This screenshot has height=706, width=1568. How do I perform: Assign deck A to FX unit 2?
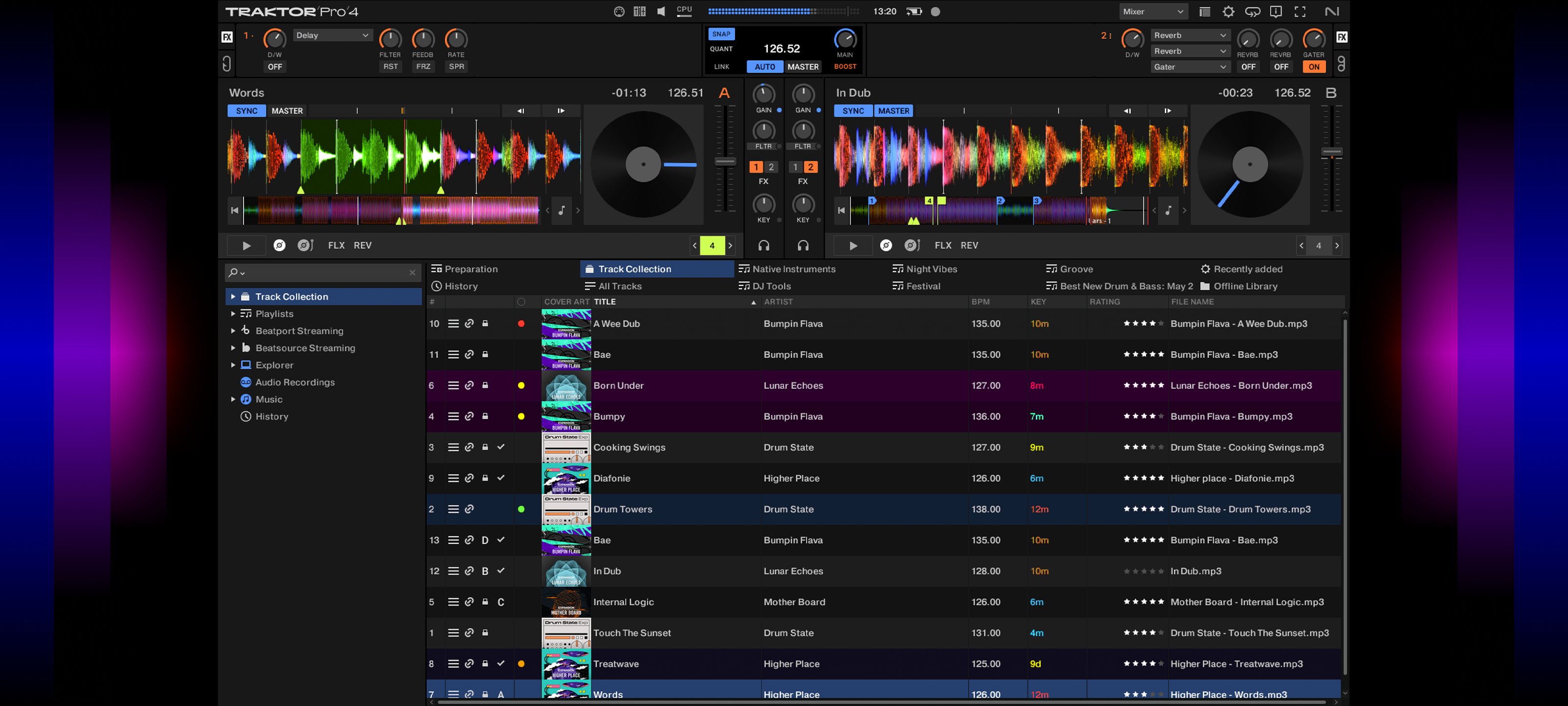click(771, 167)
